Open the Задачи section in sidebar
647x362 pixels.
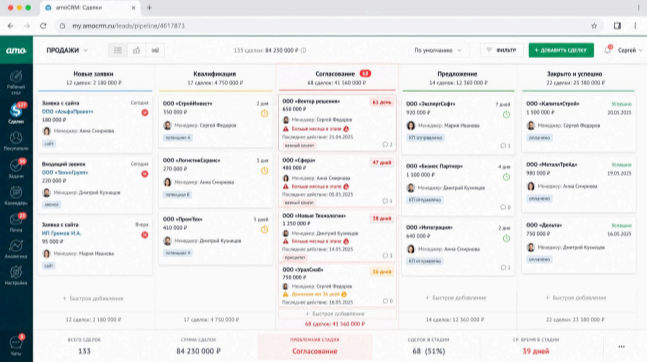point(16,168)
